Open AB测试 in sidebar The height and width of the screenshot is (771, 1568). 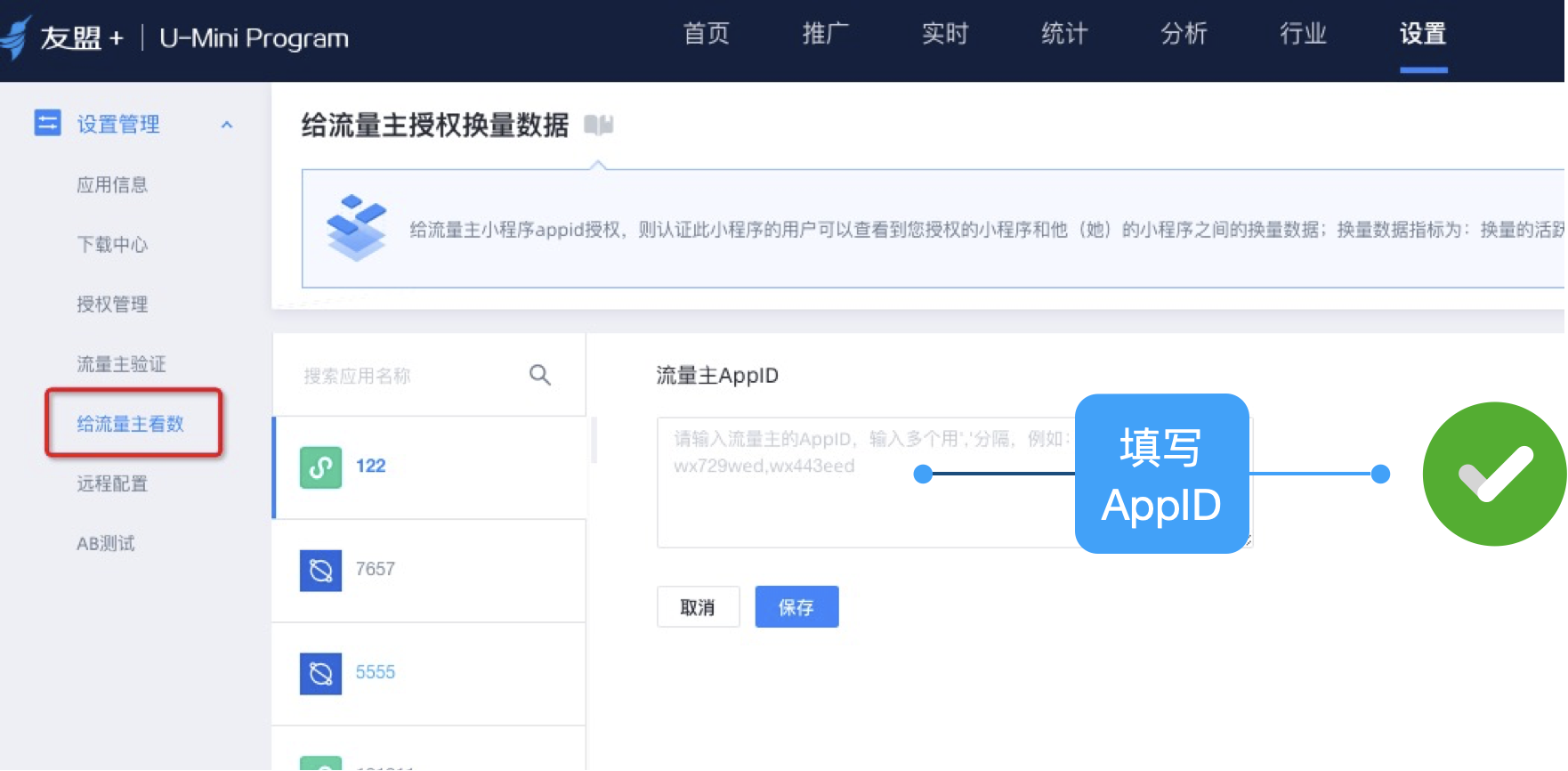click(106, 543)
